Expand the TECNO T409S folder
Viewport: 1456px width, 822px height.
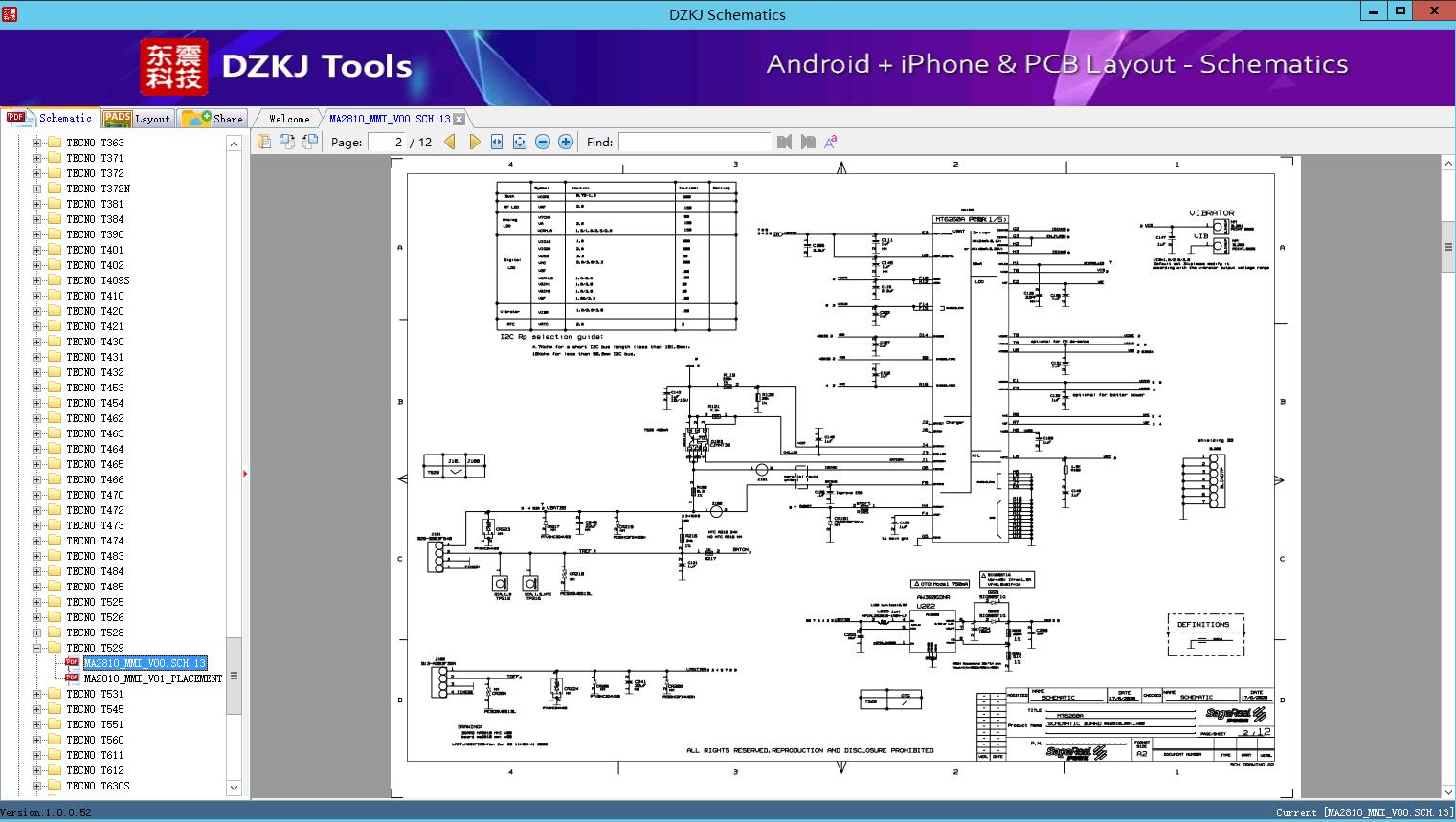[x=37, y=280]
